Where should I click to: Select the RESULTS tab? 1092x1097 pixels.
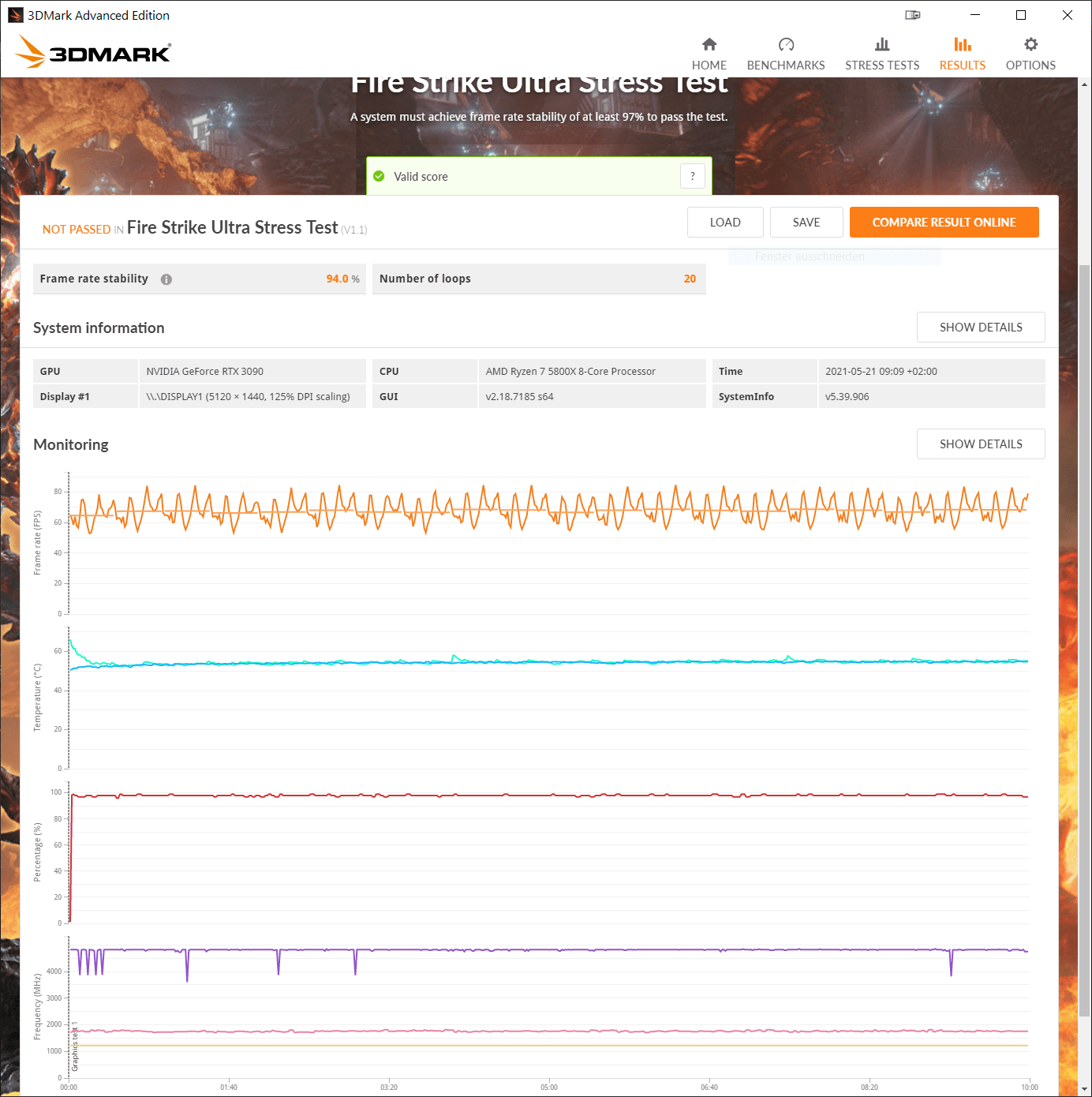pyautogui.click(x=962, y=54)
